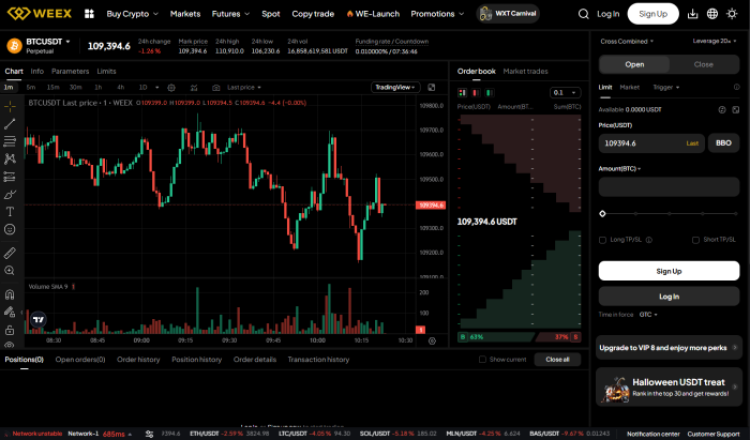The height and width of the screenshot is (440, 750).
Task: Check the Show current checkbox
Action: click(x=482, y=359)
